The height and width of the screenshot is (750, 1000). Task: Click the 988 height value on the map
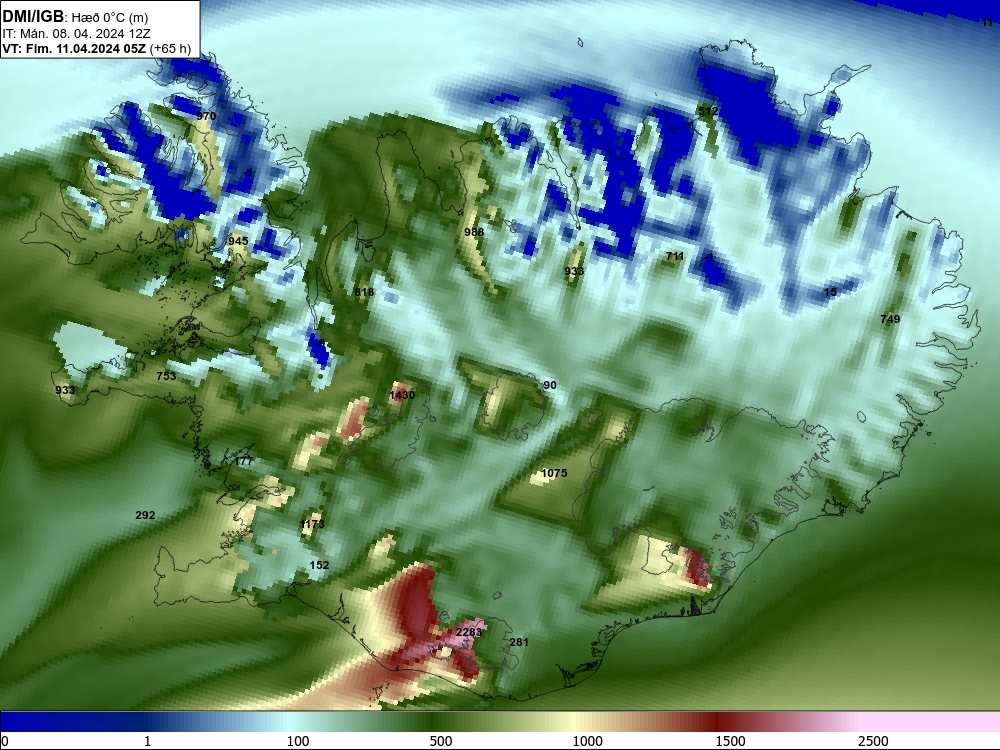point(474,232)
